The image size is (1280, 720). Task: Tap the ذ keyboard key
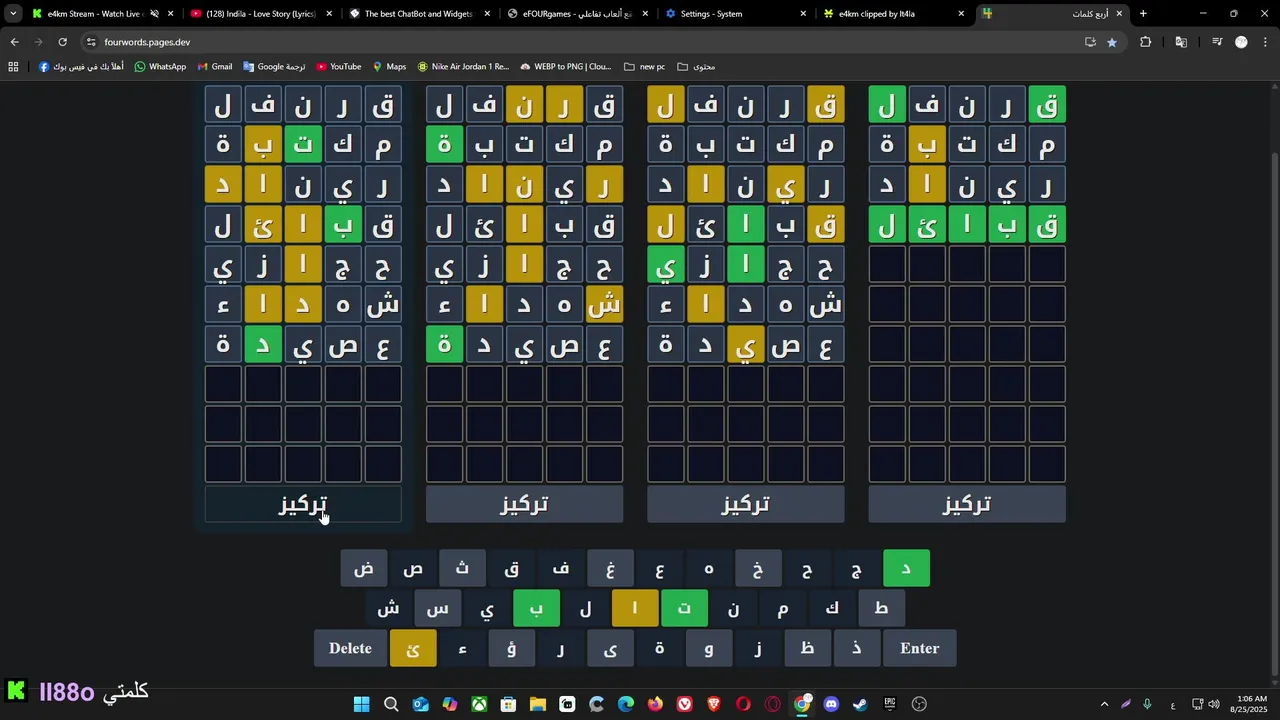(857, 648)
